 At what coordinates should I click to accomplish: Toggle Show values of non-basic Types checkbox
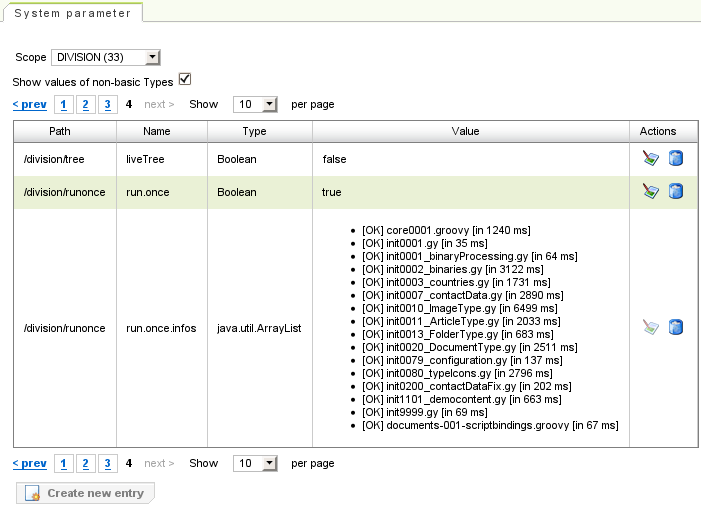point(184,80)
